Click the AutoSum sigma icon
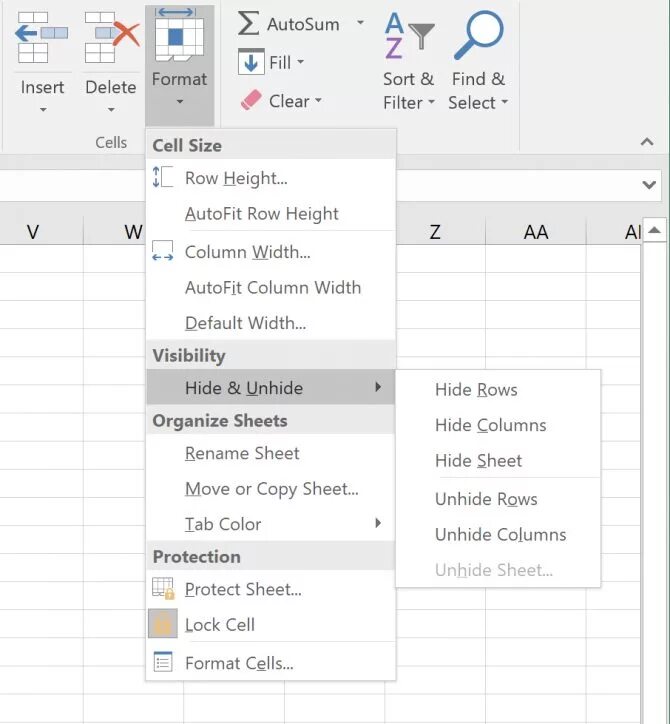The width and height of the screenshot is (670, 724). 250,23
